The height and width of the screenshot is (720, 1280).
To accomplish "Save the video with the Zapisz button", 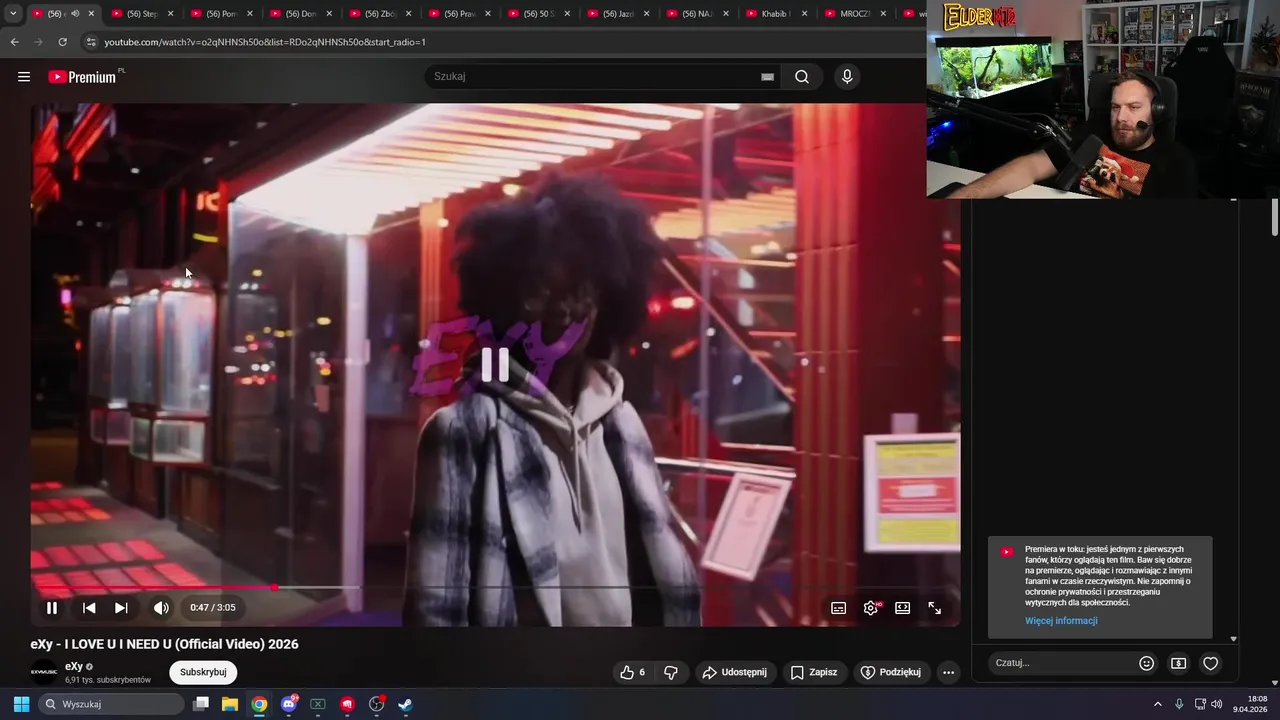I will pyautogui.click(x=814, y=672).
